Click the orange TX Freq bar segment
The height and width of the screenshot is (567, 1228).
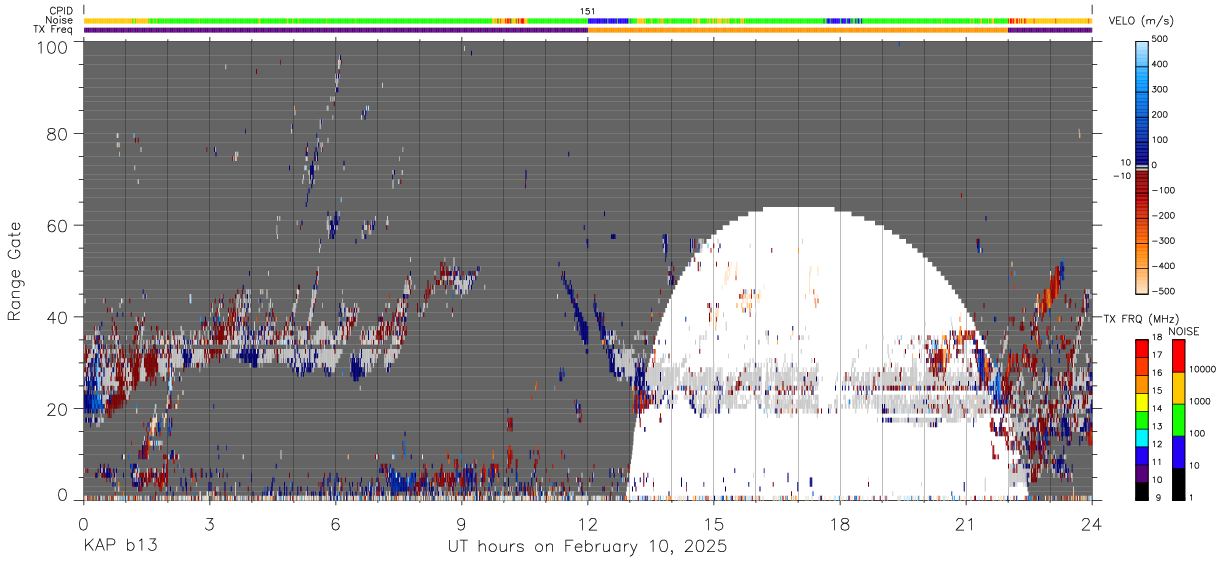(798, 30)
